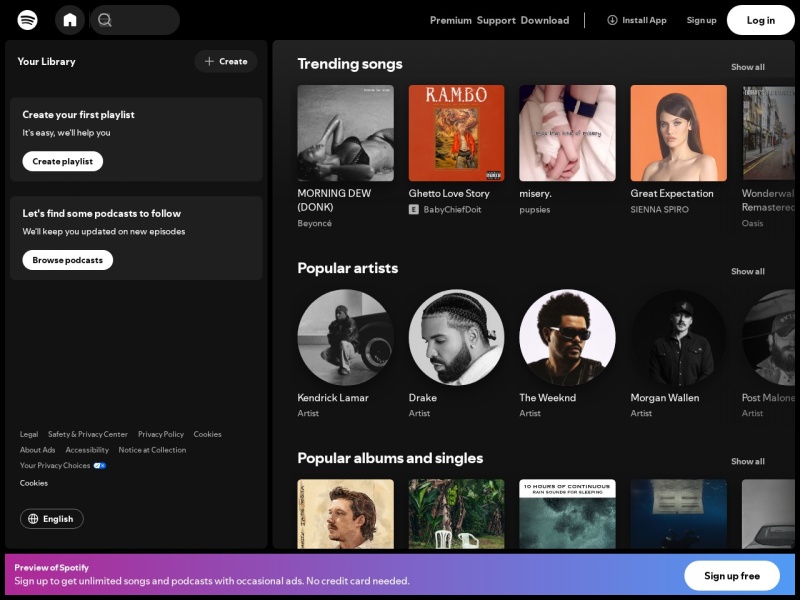Open the Cookies link above English button

click(34, 483)
